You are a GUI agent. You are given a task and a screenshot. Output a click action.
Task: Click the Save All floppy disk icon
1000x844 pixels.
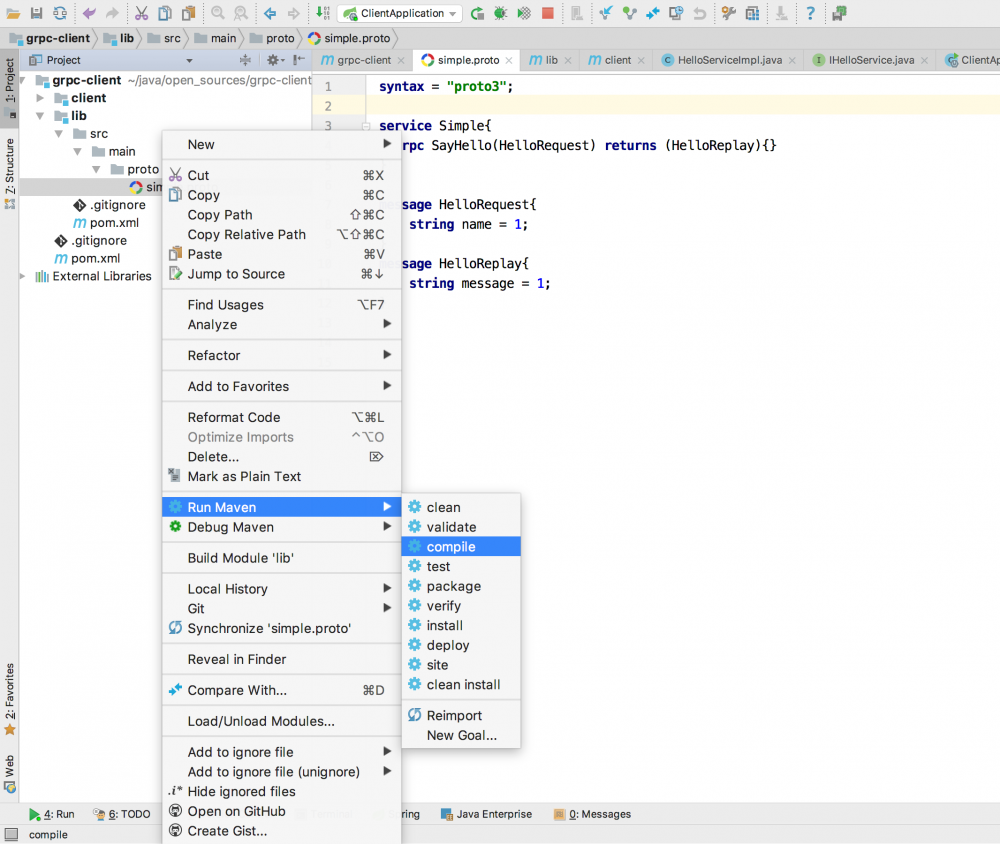[x=37, y=13]
